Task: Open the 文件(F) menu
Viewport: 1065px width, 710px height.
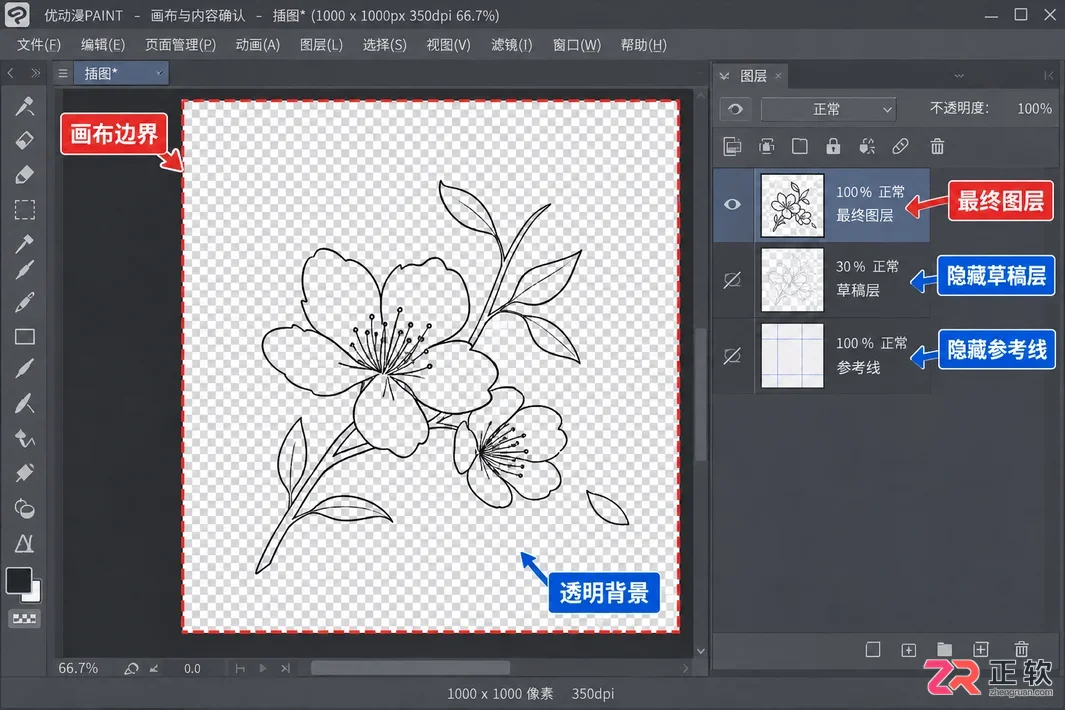Action: [x=39, y=45]
